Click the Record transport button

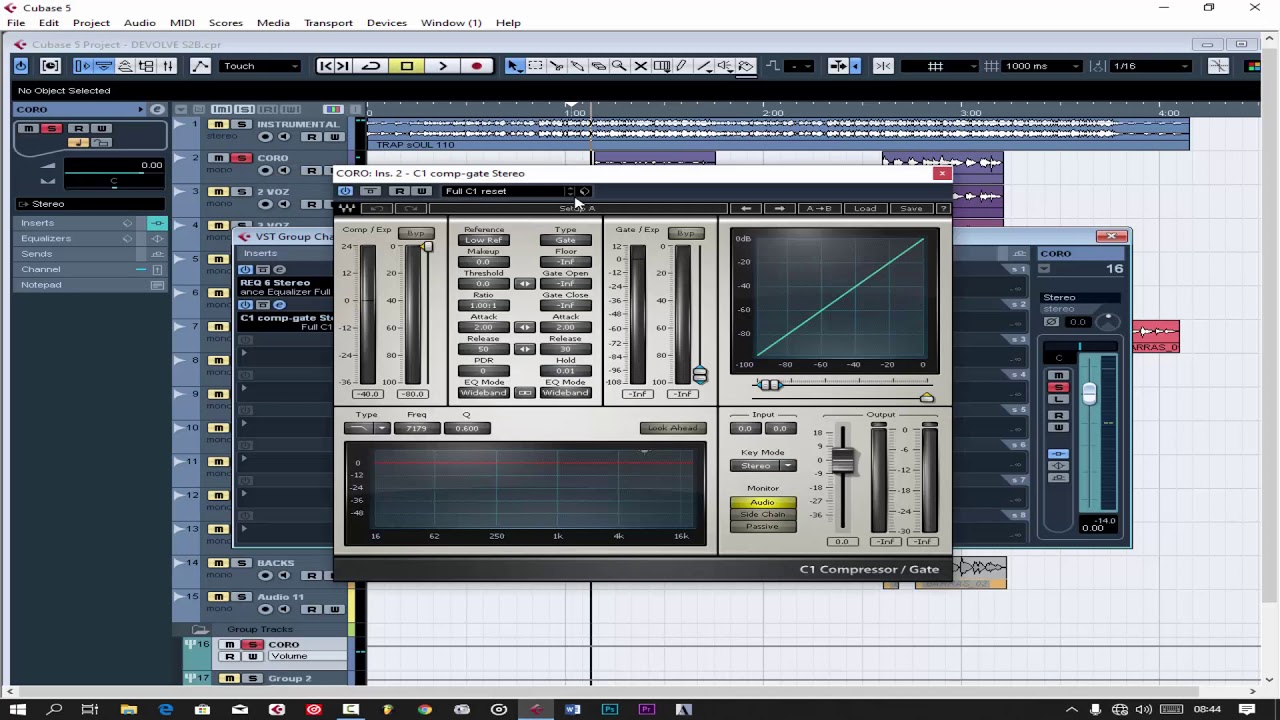[x=477, y=66]
